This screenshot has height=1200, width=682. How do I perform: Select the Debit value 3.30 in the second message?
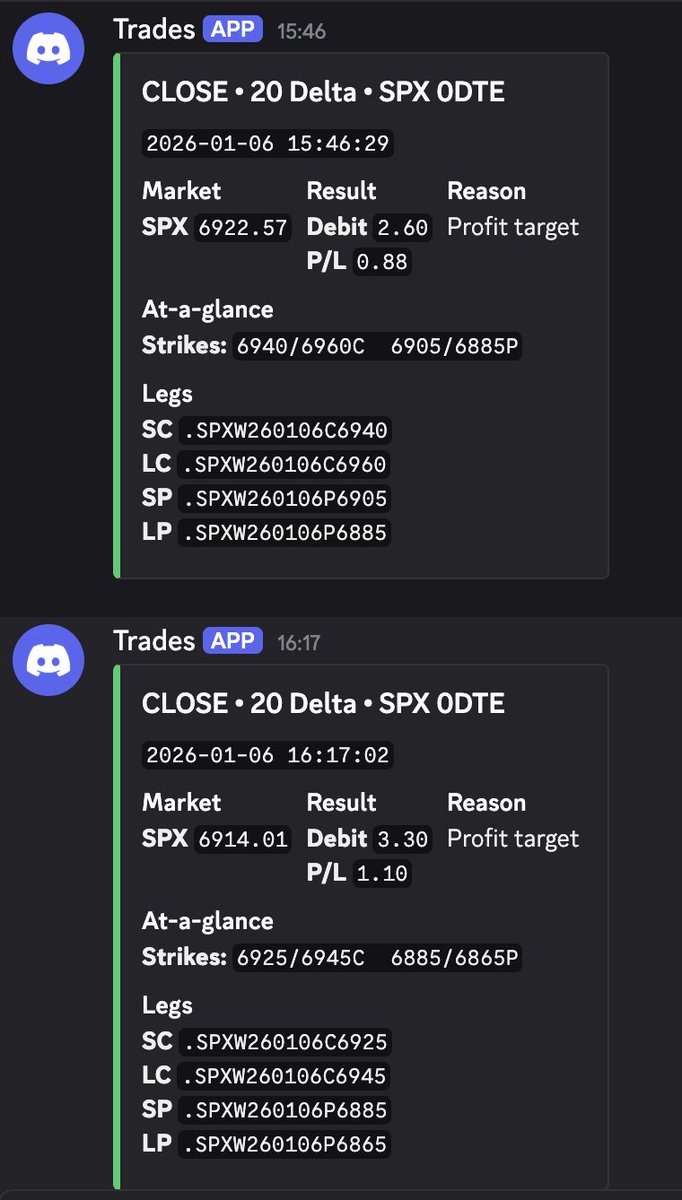point(403,839)
